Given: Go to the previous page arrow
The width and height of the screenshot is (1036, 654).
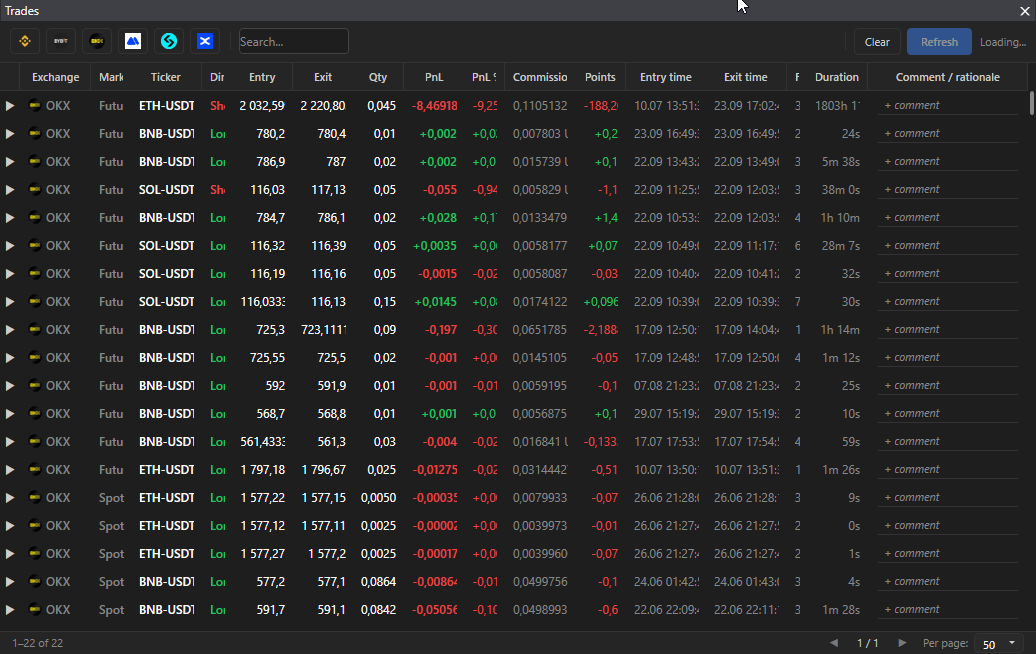Looking at the screenshot, I should (x=834, y=643).
